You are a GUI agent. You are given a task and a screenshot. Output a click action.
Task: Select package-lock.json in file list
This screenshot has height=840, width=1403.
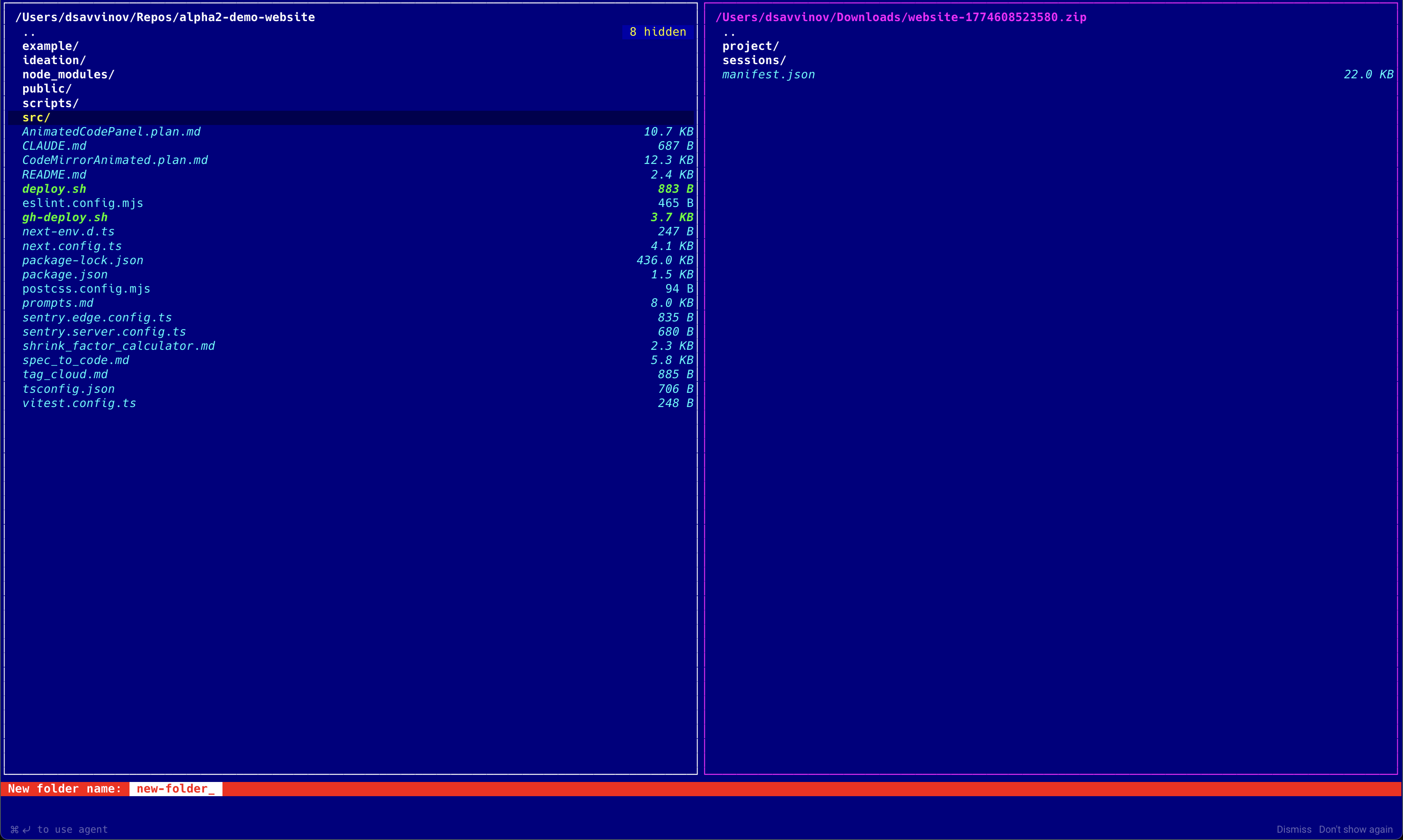point(83,261)
